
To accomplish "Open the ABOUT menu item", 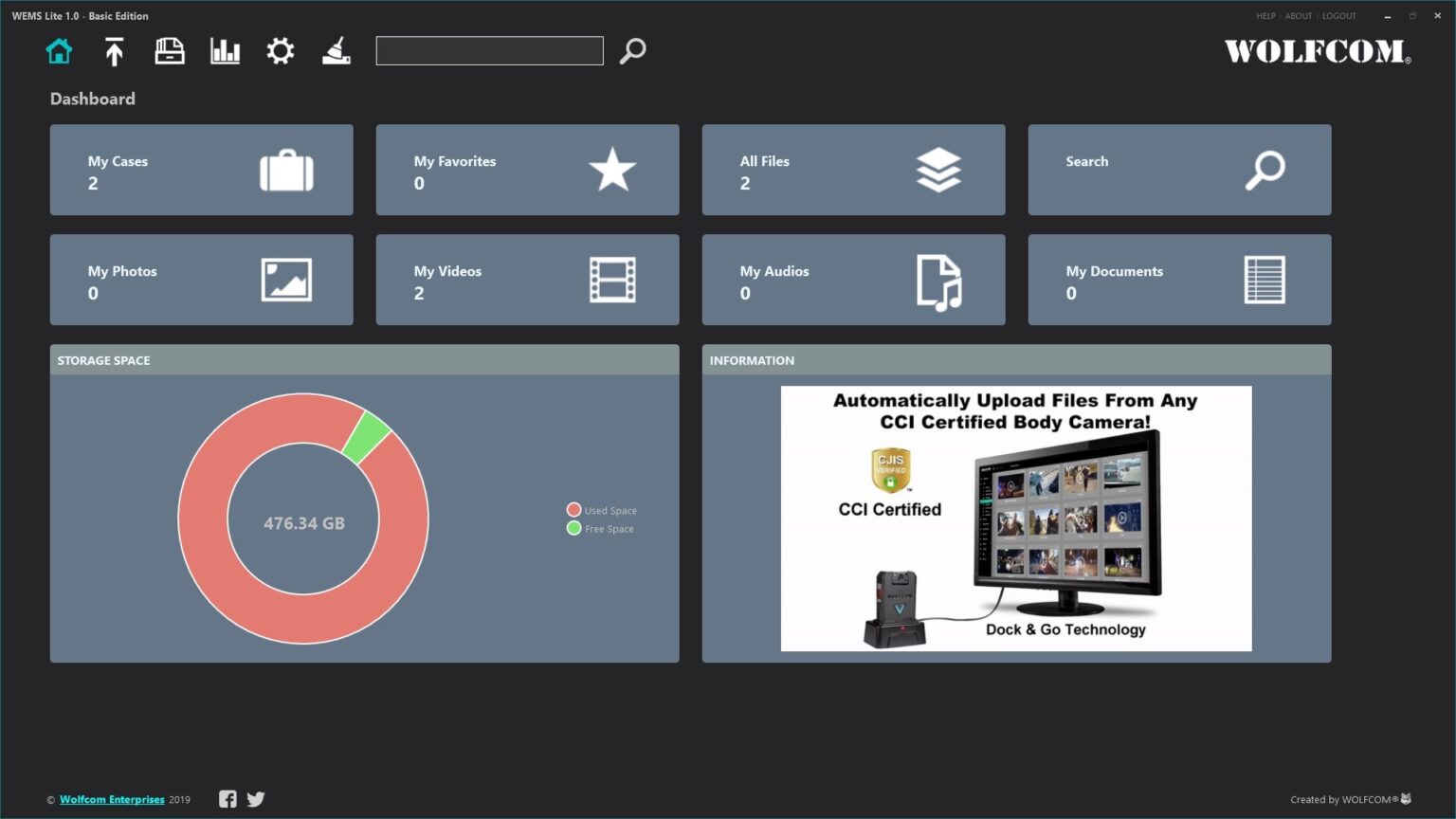I will (x=1298, y=15).
